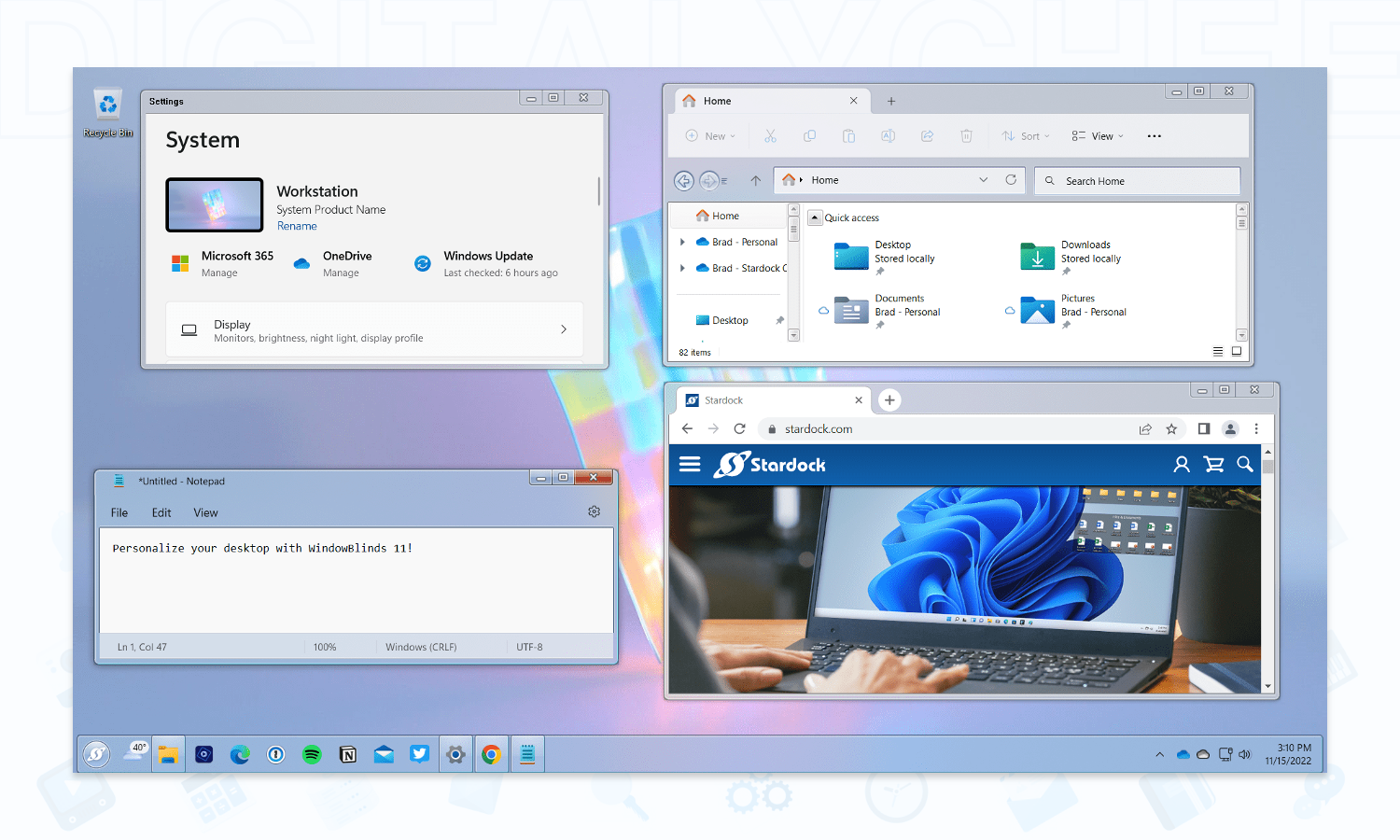This screenshot has width=1400, height=840.
Task: Launch Spotify from the taskbar
Action: (312, 754)
